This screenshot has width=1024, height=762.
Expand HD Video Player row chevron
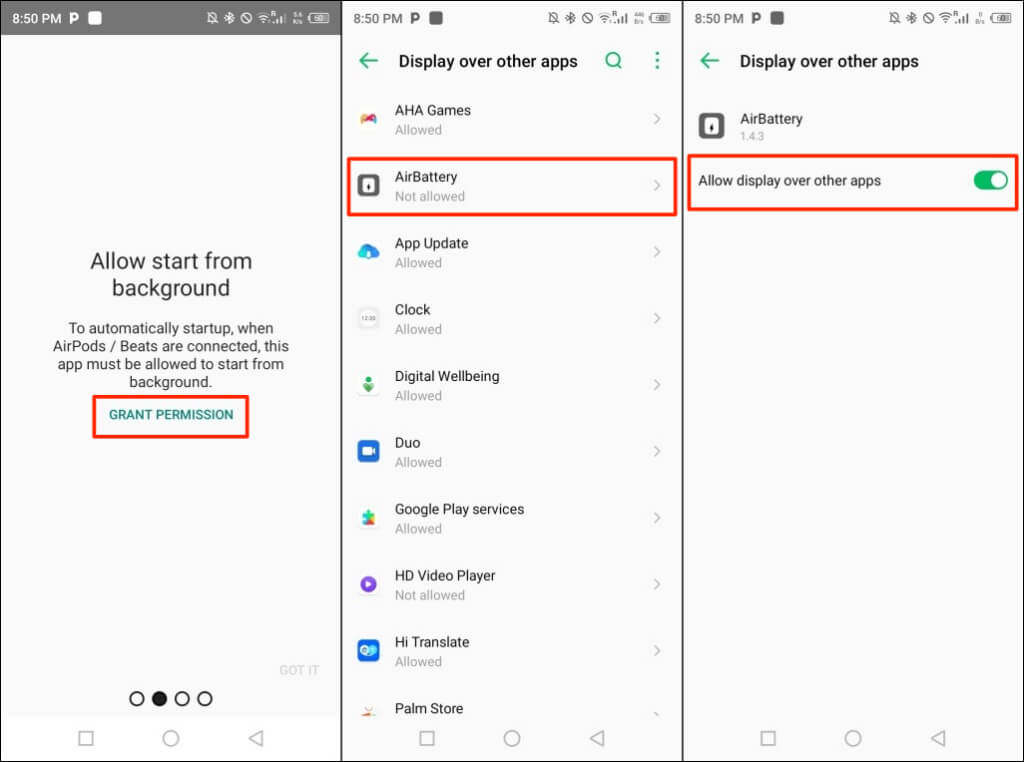pos(656,584)
